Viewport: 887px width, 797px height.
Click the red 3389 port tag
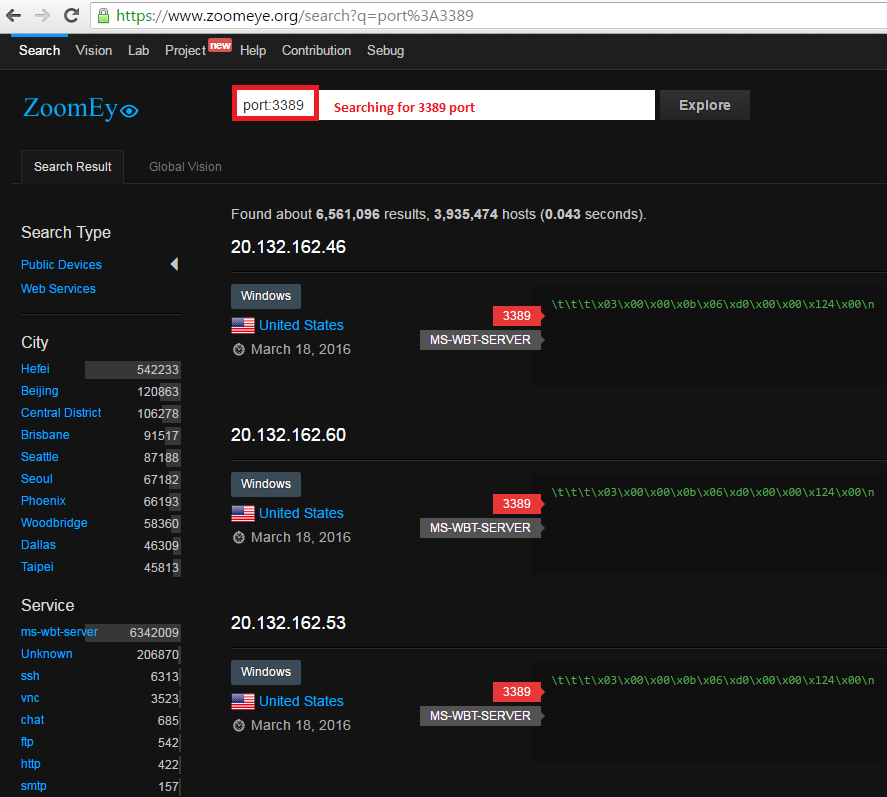point(516,315)
